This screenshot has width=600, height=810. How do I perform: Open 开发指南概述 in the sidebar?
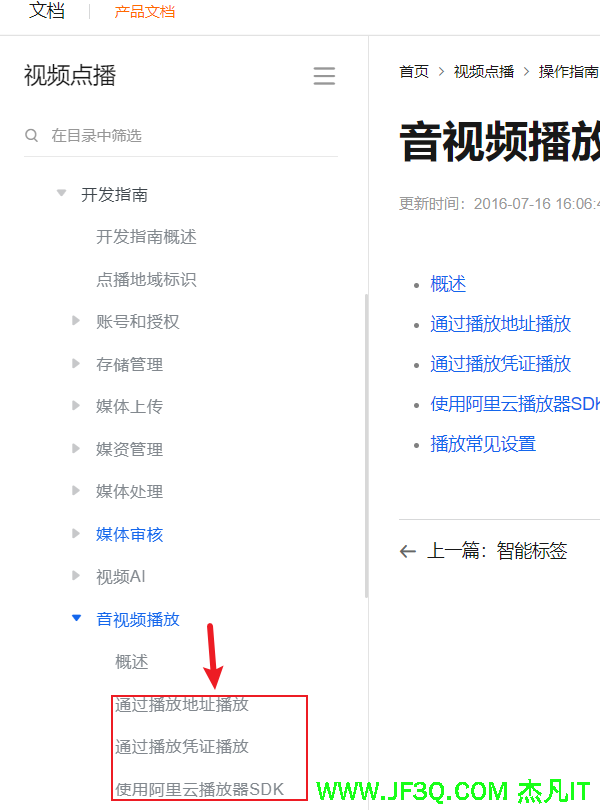tap(146, 237)
